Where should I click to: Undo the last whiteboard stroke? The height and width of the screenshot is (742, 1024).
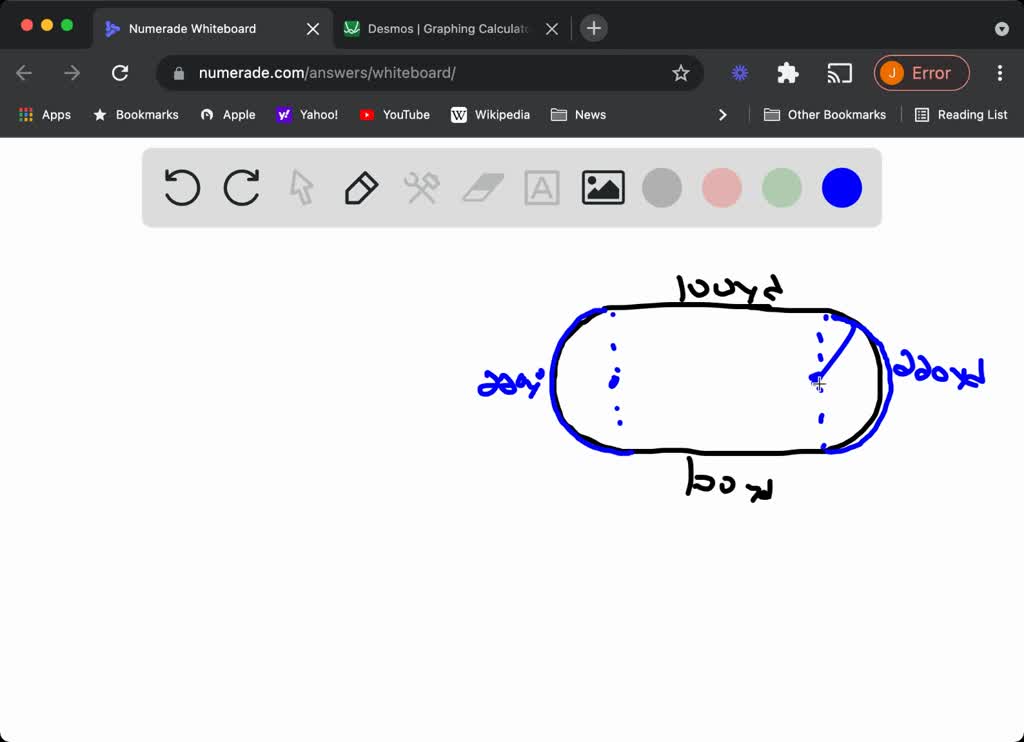182,188
